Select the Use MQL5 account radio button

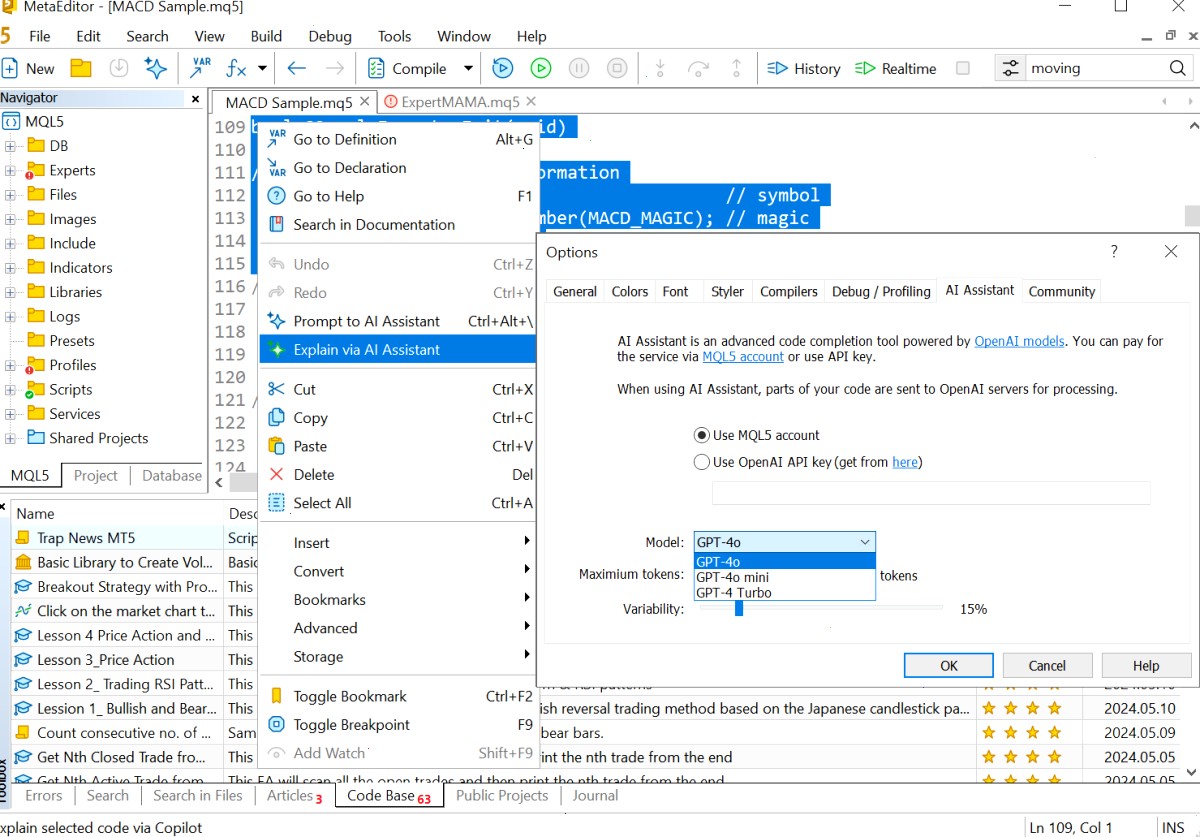[x=701, y=435]
